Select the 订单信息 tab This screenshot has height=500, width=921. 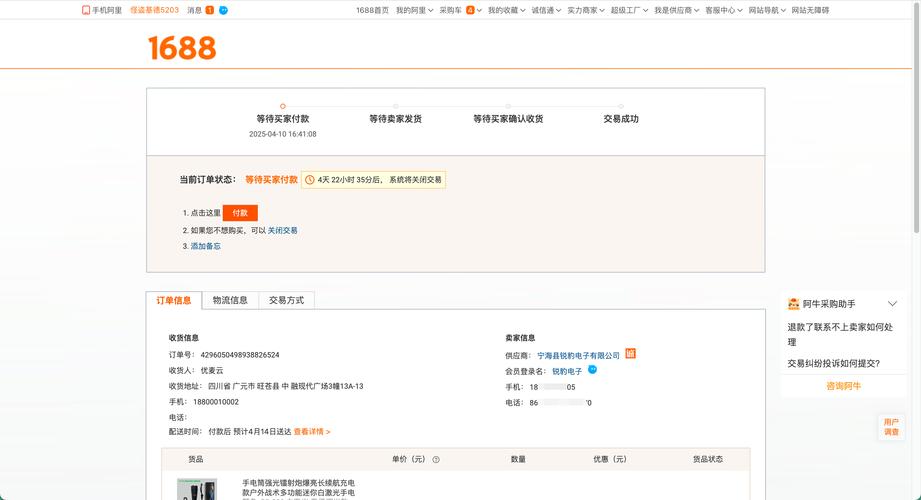174,300
